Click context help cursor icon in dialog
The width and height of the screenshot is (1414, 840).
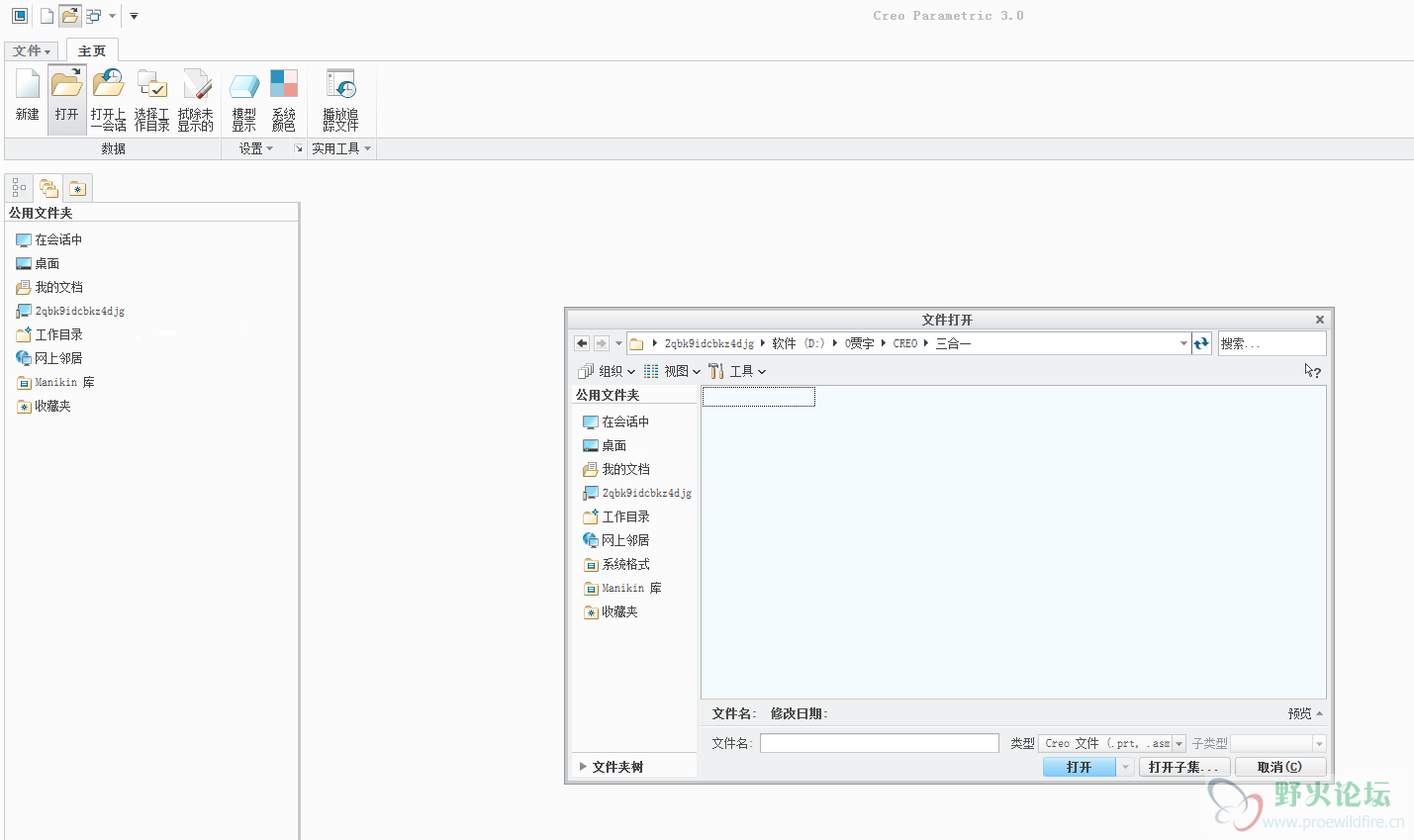pos(1312,371)
